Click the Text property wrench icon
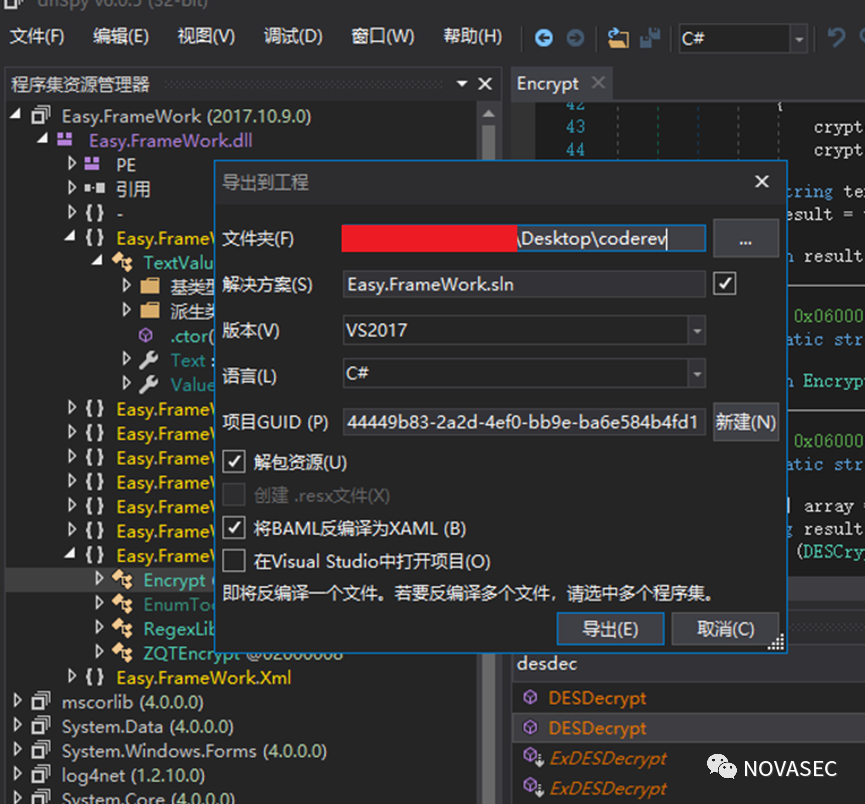 click(149, 360)
